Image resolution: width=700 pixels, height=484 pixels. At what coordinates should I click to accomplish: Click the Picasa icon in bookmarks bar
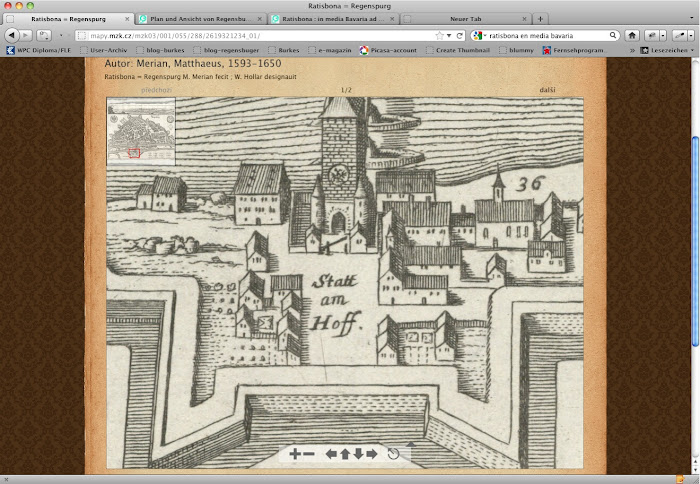[364, 50]
